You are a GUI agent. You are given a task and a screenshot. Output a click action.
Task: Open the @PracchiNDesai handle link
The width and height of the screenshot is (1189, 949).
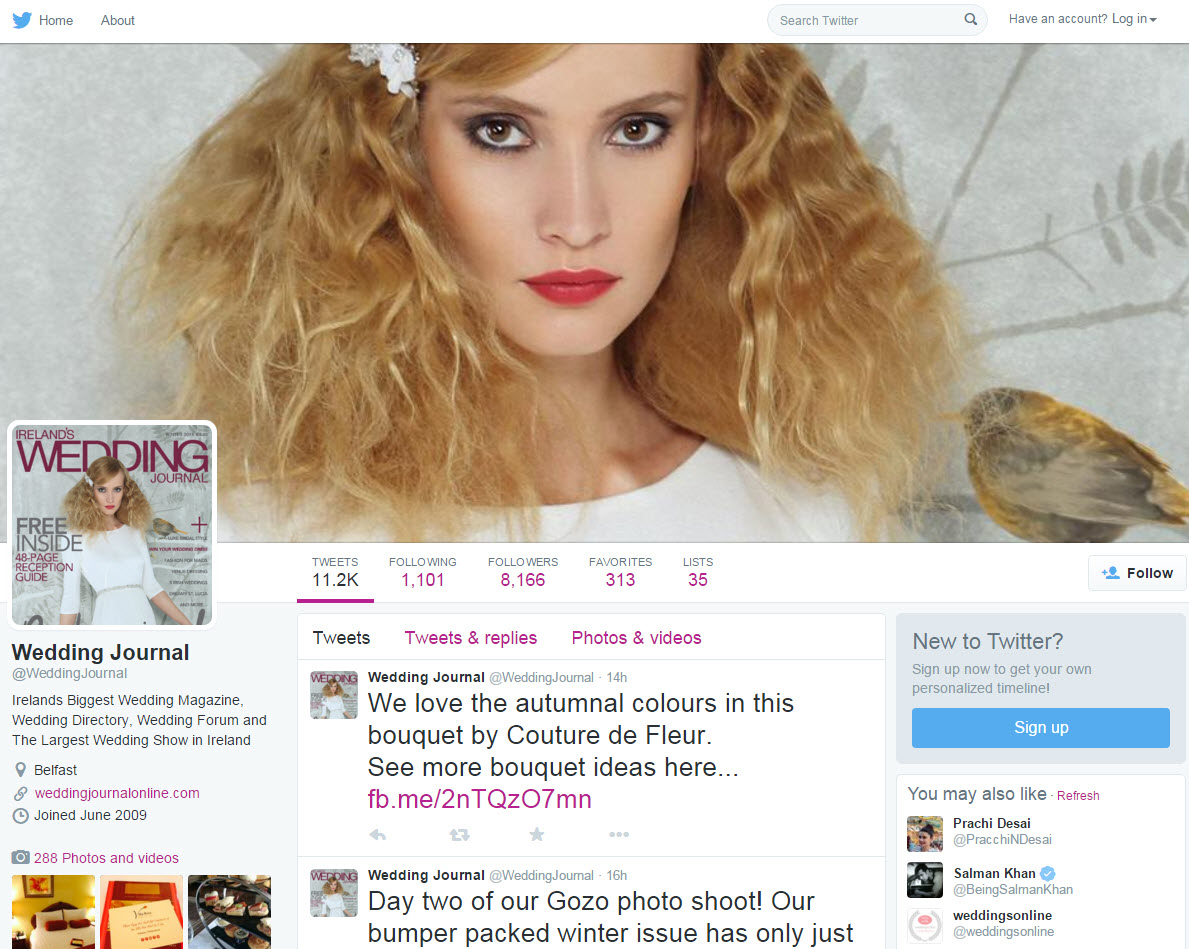coord(1002,840)
